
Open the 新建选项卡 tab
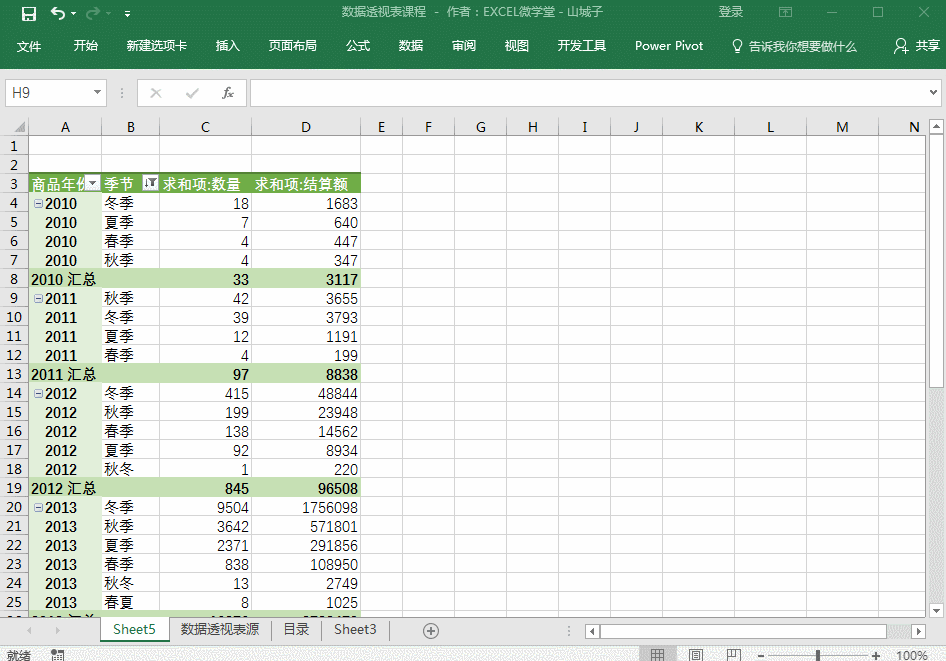tap(157, 46)
